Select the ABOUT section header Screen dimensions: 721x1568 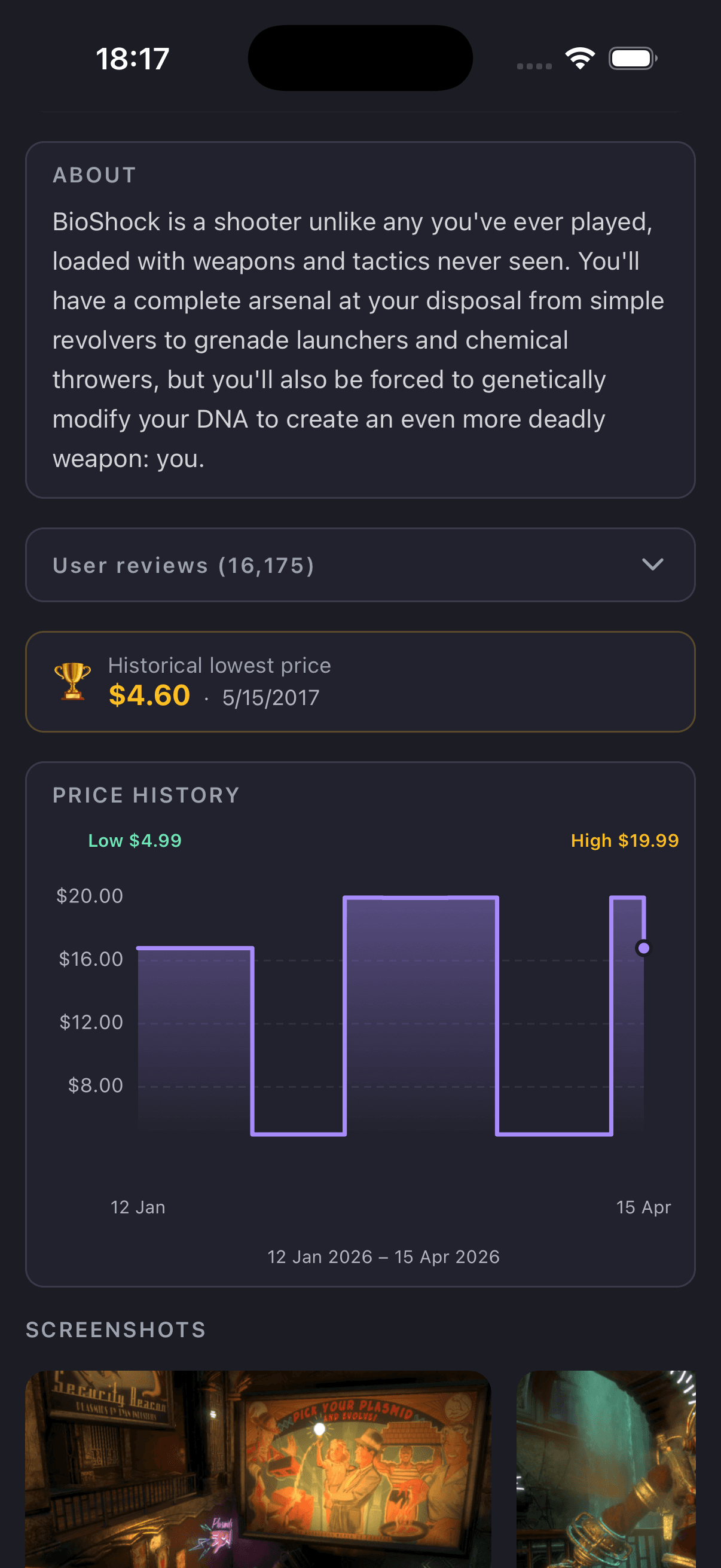point(94,175)
